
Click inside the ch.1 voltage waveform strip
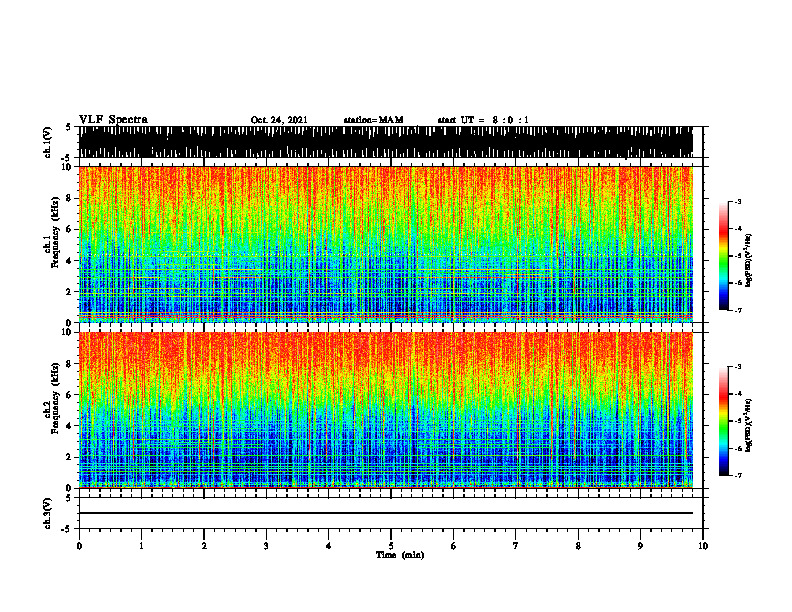click(x=386, y=142)
